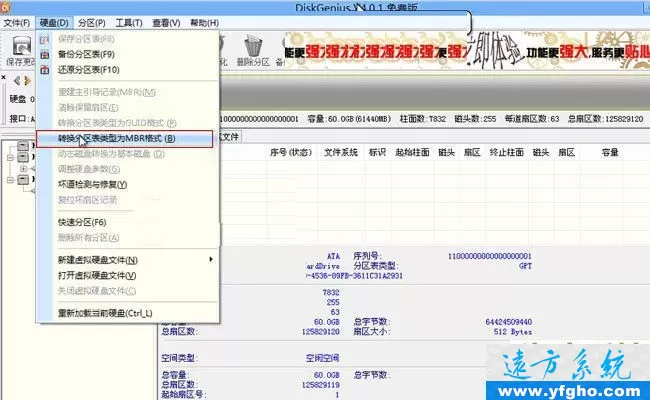Switch to the partially hidden 文件 tab

point(229,137)
